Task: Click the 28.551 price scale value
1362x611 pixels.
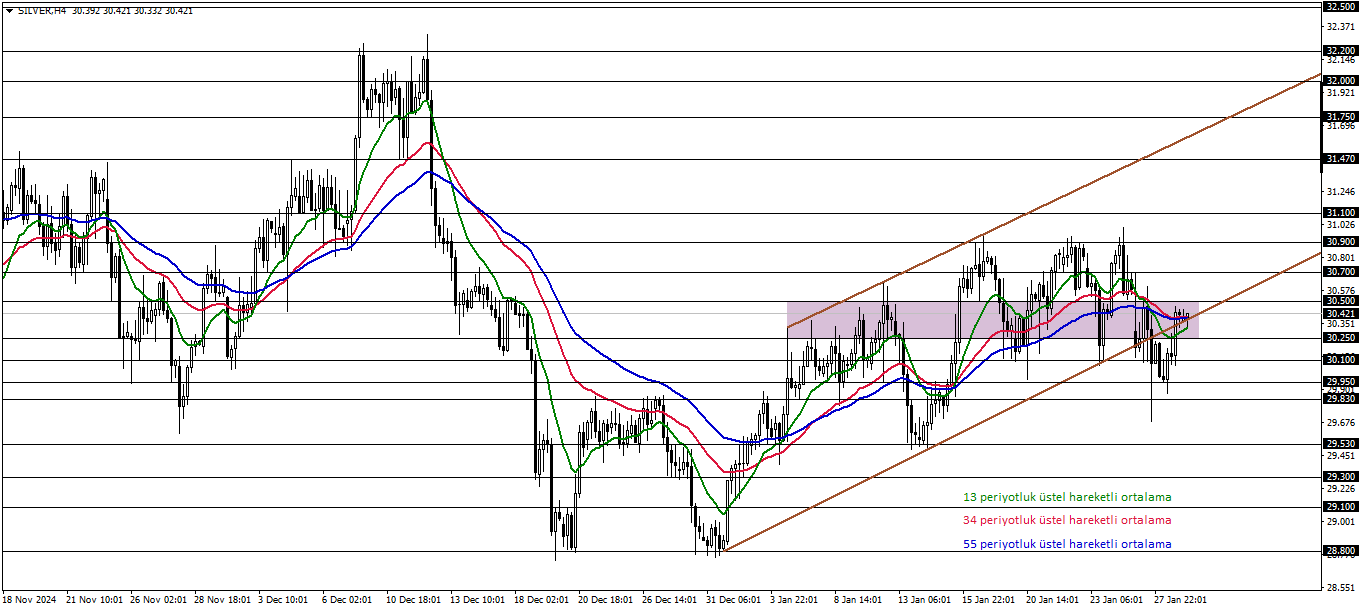Action: point(1341,588)
